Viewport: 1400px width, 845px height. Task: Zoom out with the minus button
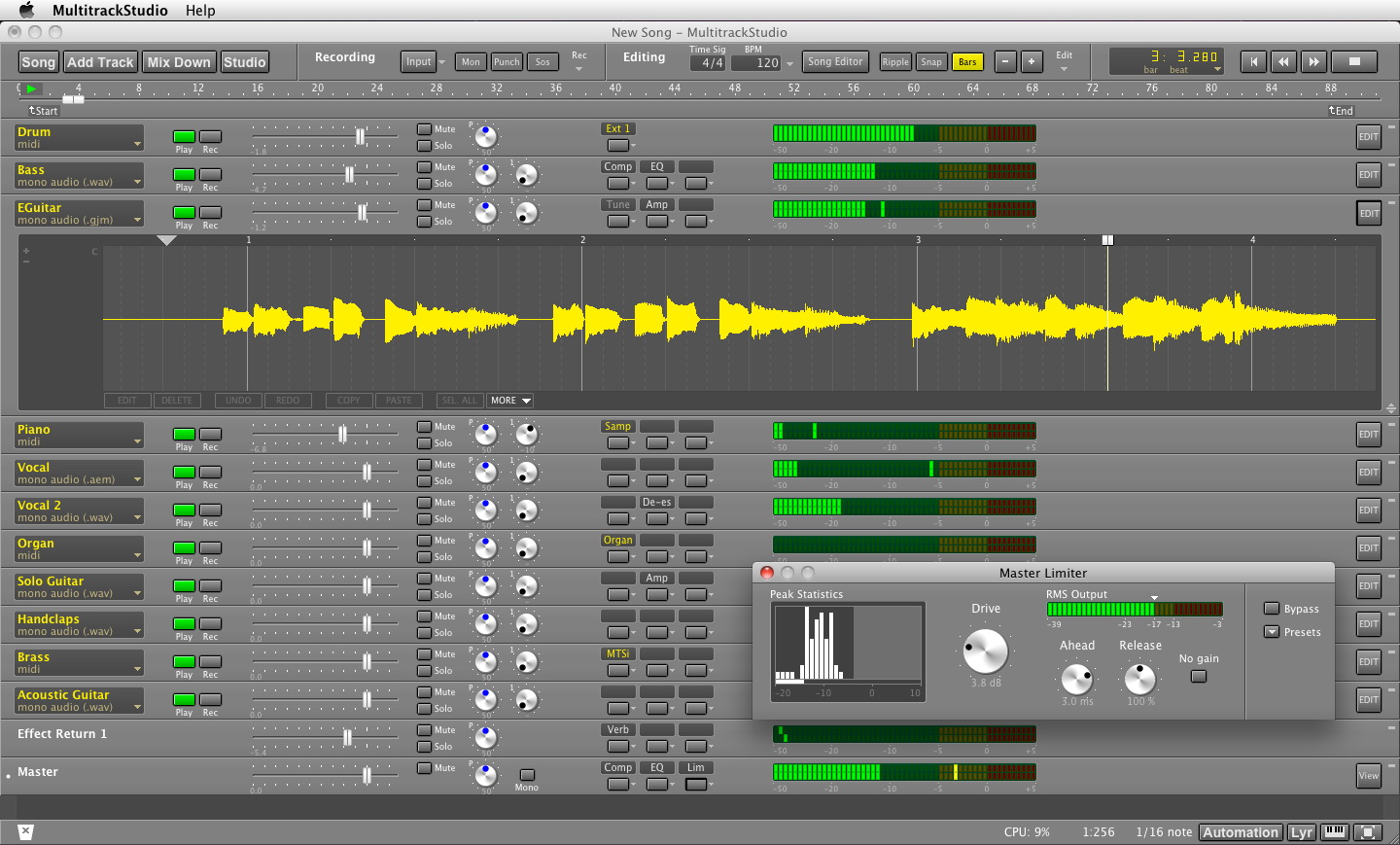[x=1005, y=61]
